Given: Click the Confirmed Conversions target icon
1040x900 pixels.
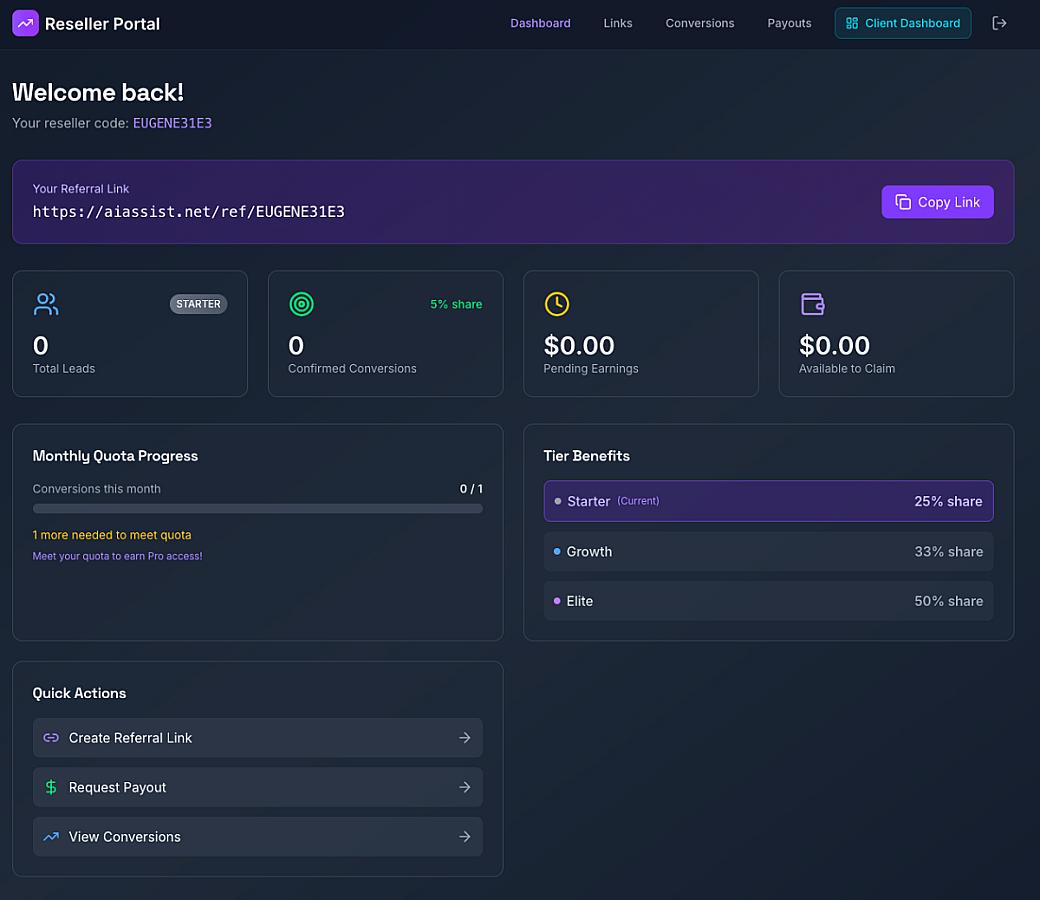Looking at the screenshot, I should coord(301,304).
